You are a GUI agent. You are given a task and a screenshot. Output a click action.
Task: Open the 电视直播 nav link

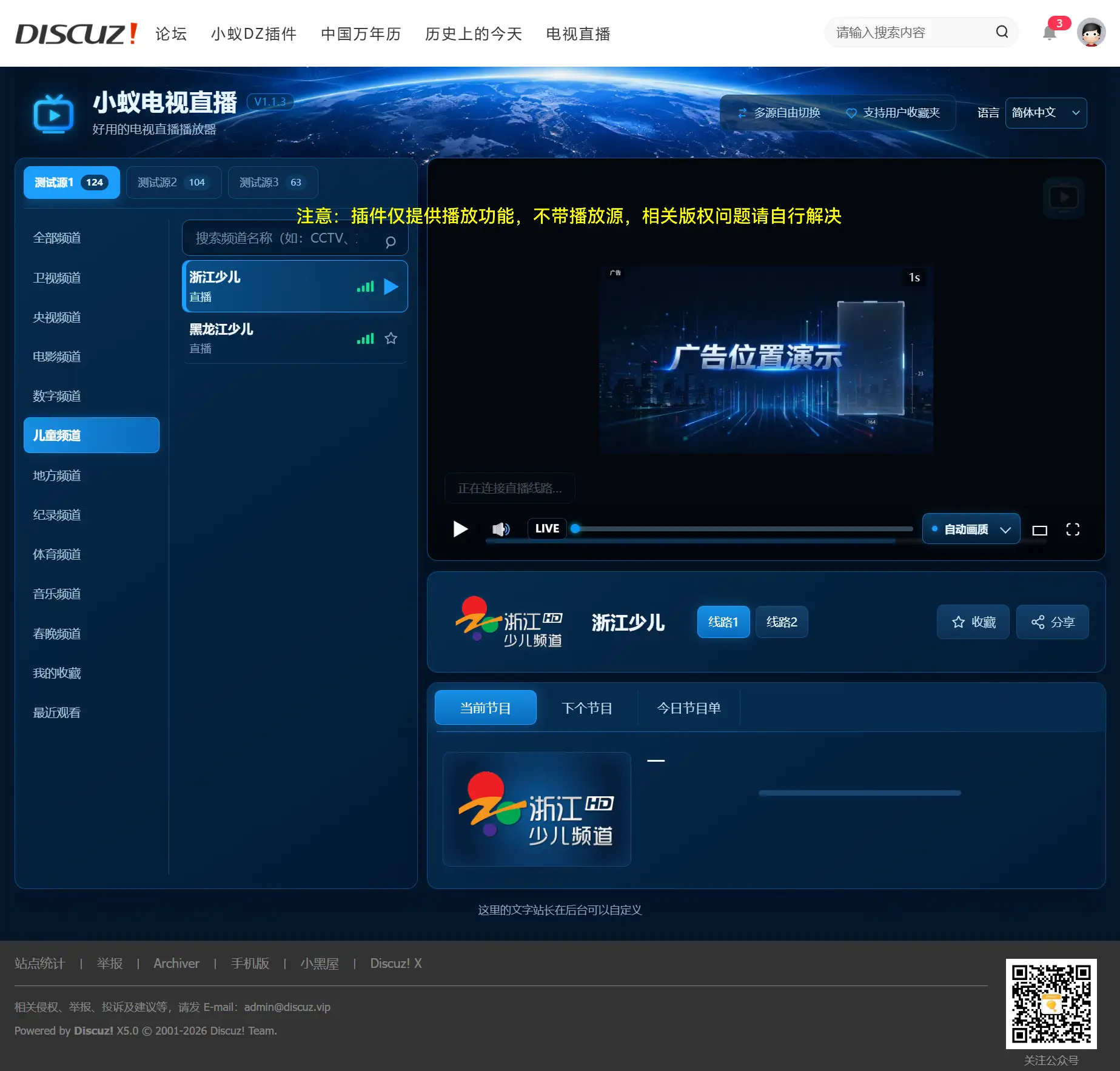coord(578,34)
